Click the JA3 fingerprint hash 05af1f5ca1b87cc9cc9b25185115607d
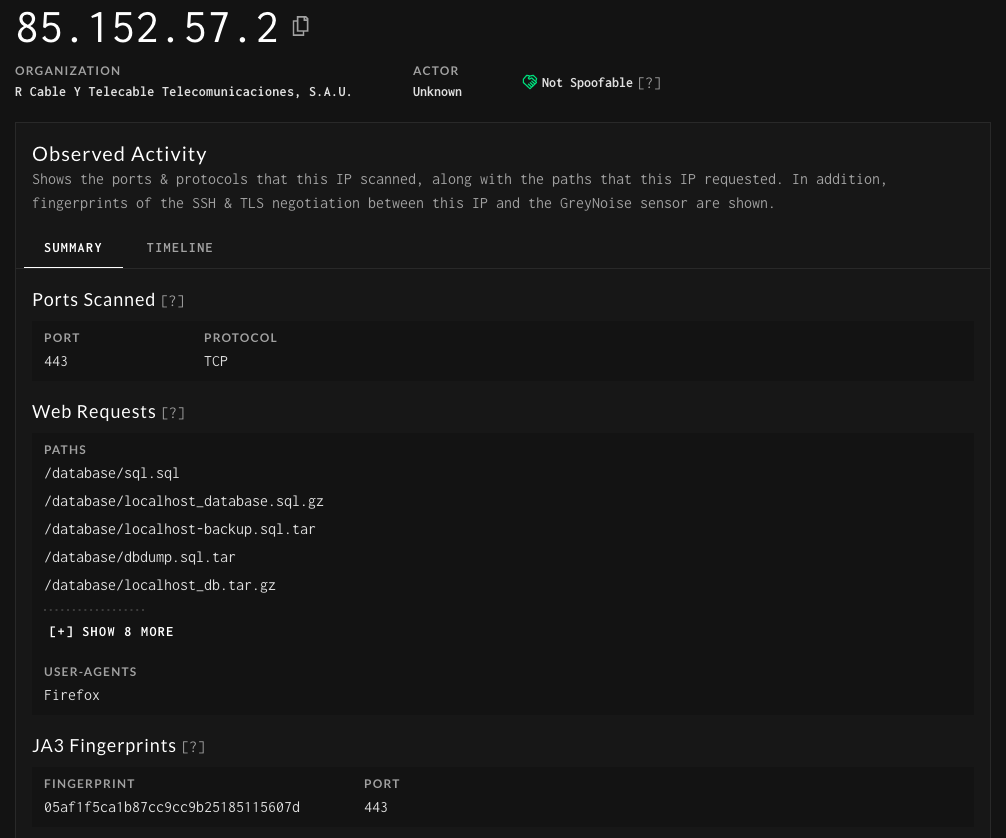 172,807
